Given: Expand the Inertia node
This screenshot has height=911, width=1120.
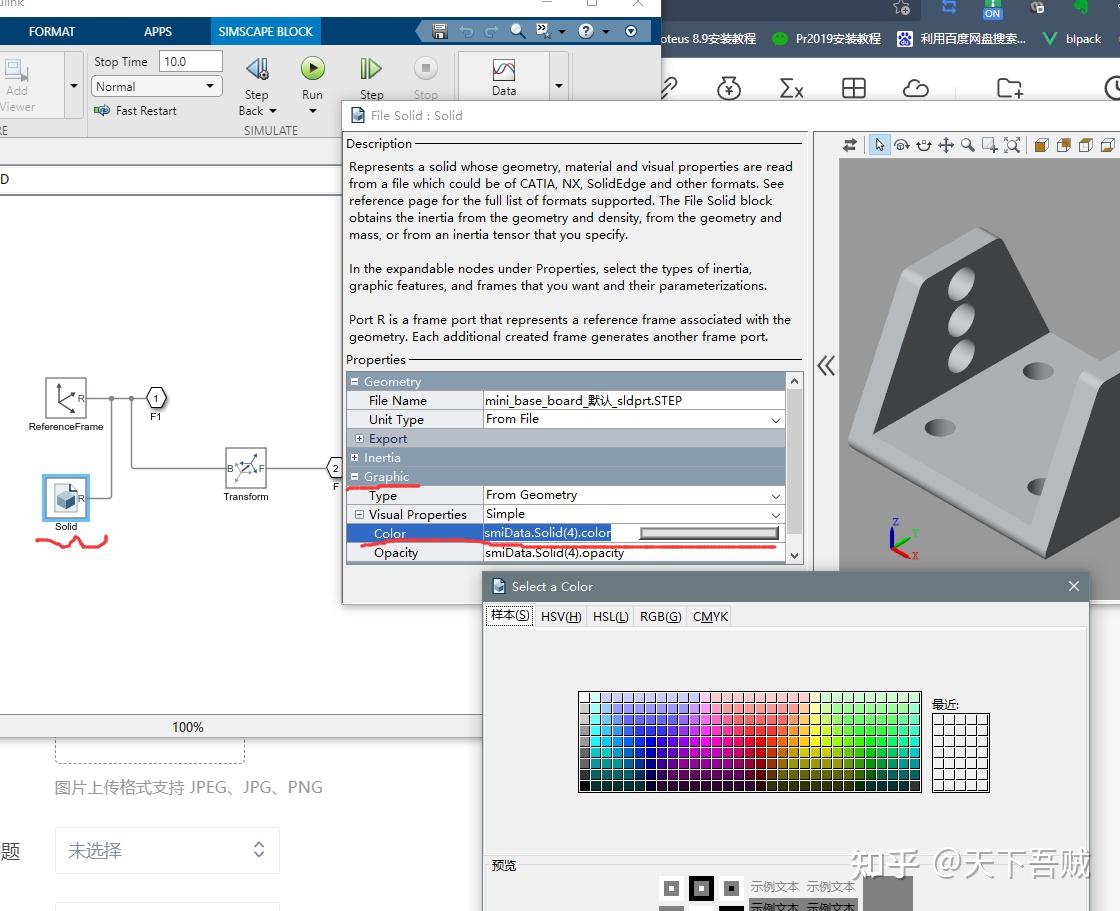Looking at the screenshot, I should tap(354, 457).
